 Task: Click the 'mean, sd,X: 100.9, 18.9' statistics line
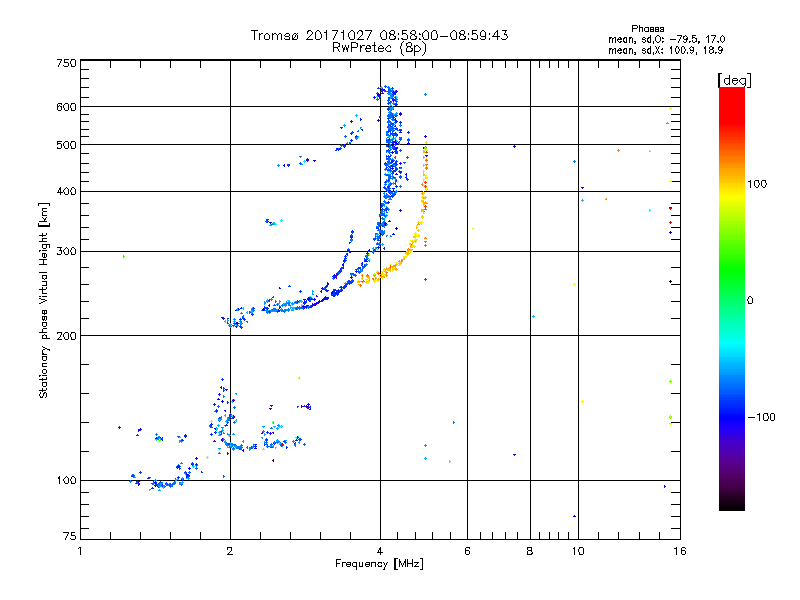pyautogui.click(x=665, y=50)
